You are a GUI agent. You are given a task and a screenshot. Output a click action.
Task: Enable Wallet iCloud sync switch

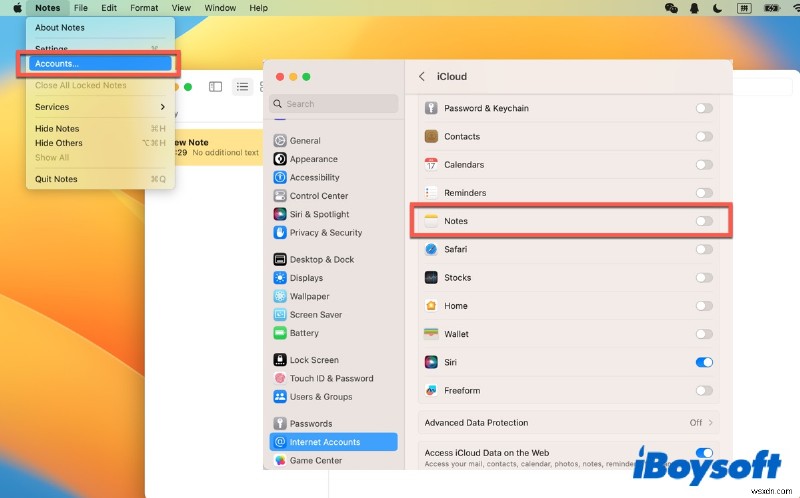tap(704, 334)
